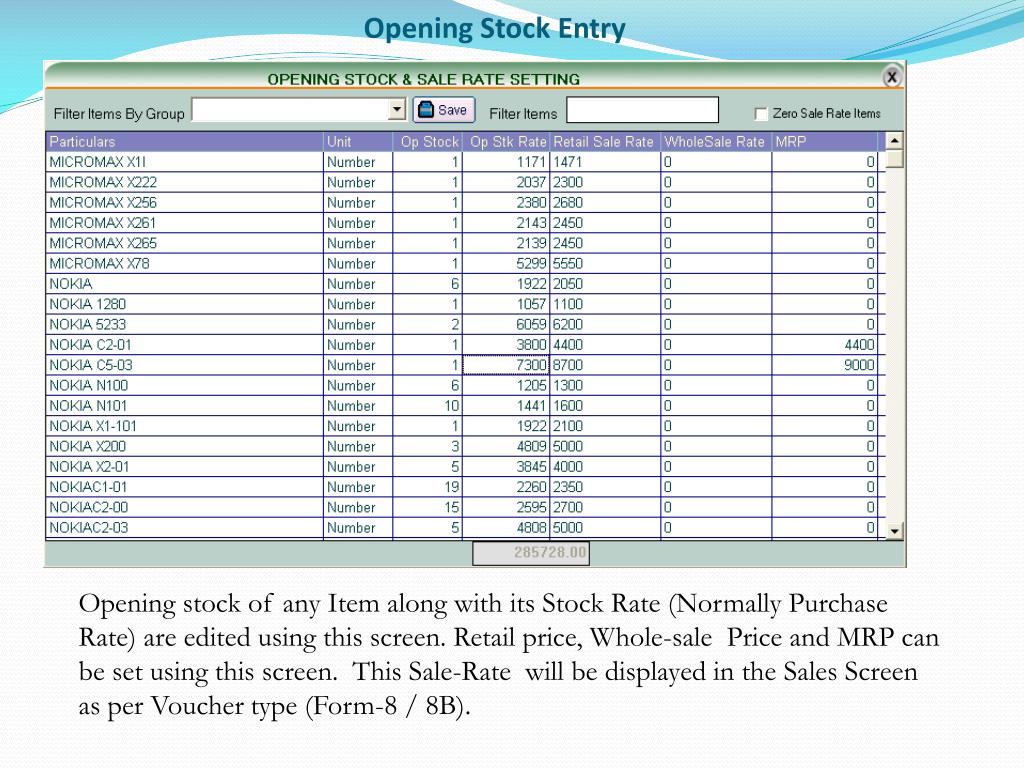Click the Op Stock value 19 for NOKIAC1-01
Image resolution: width=1024 pixels, height=768 pixels.
(x=428, y=487)
